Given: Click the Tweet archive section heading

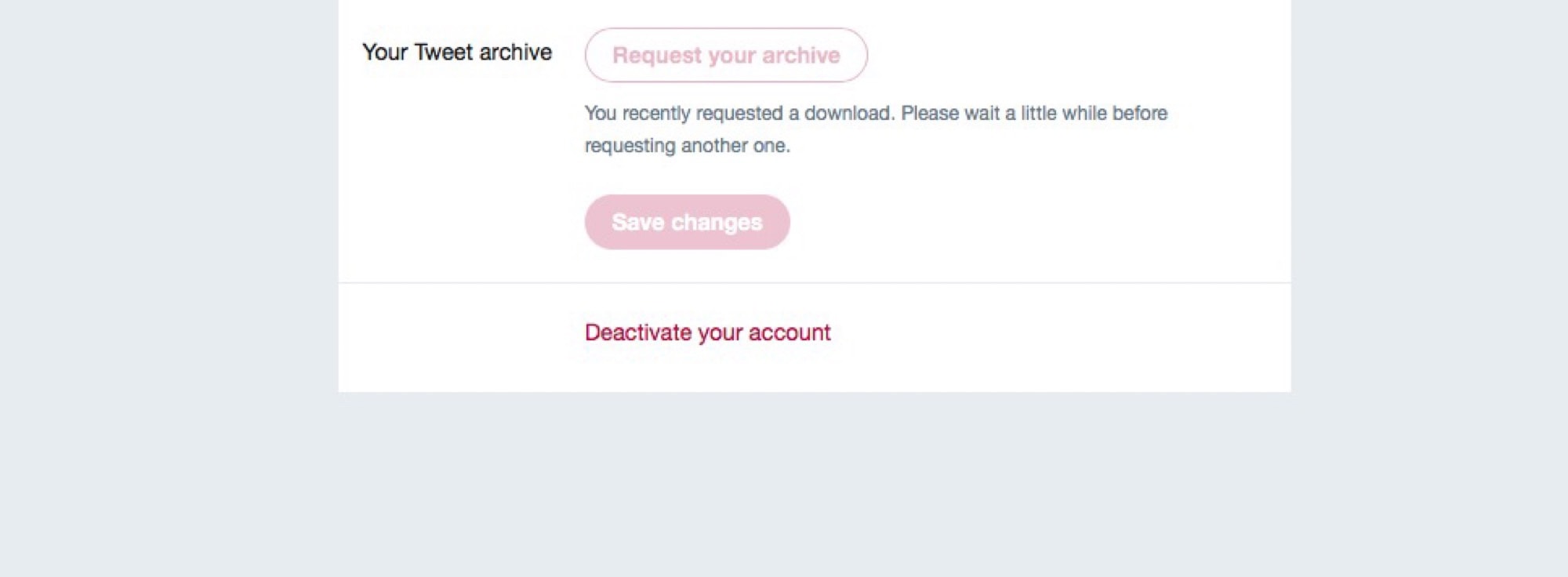Looking at the screenshot, I should pos(456,51).
